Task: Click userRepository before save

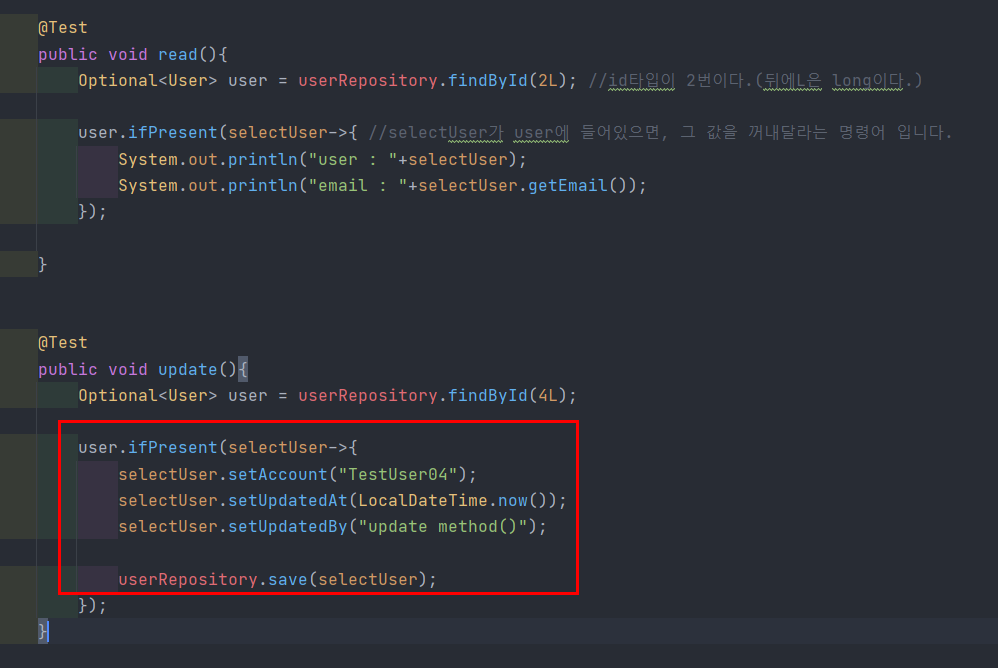Action: point(188,579)
